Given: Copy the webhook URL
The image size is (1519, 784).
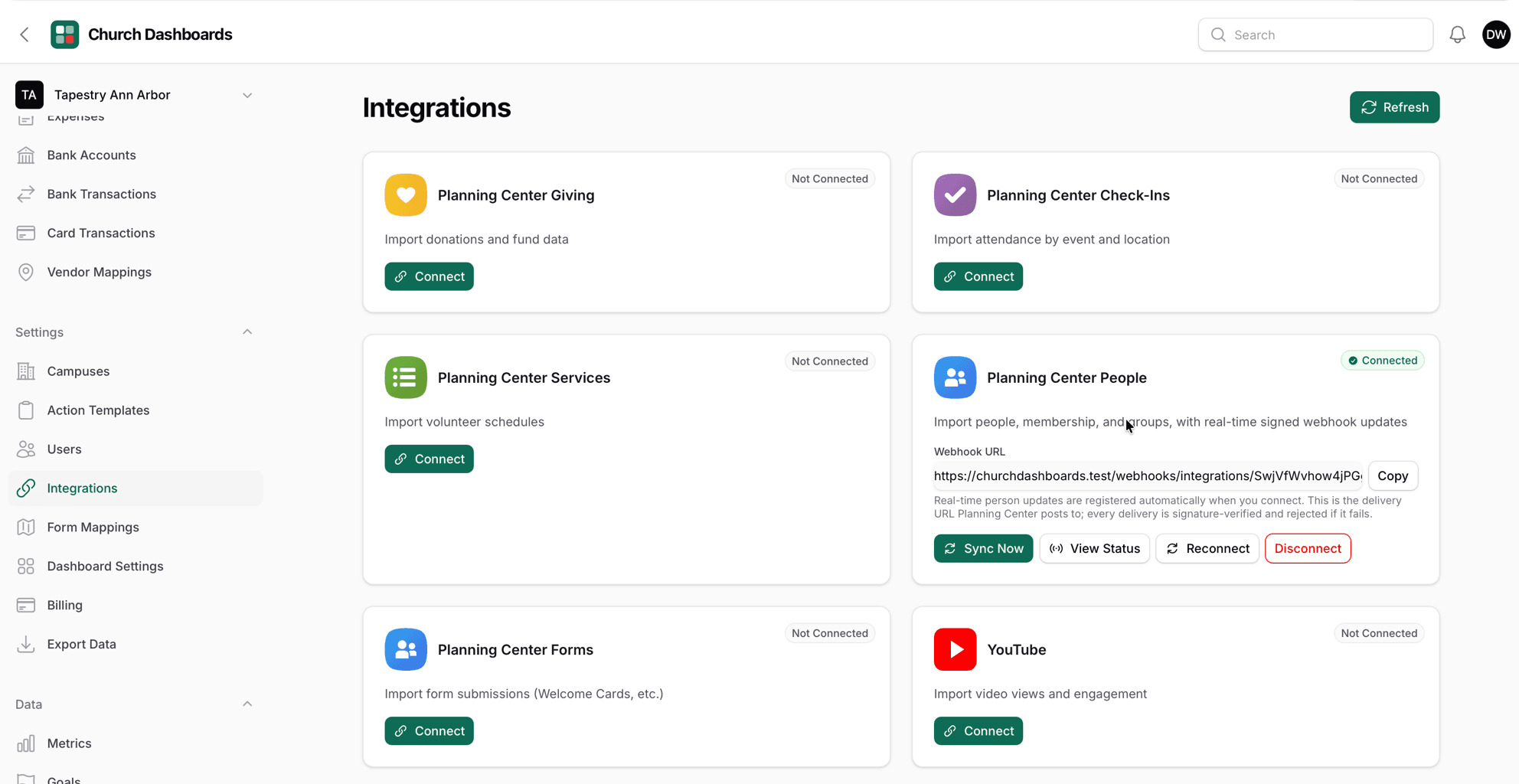Looking at the screenshot, I should click(x=1393, y=476).
